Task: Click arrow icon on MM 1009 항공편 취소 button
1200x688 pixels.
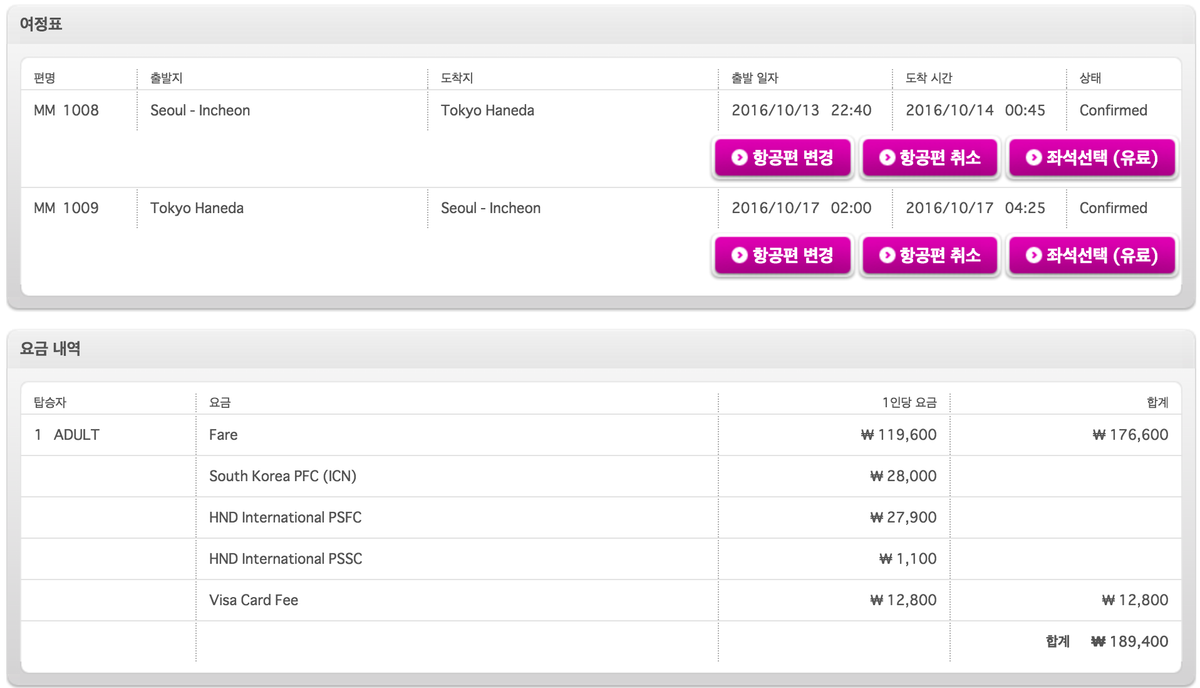Action: [886, 256]
